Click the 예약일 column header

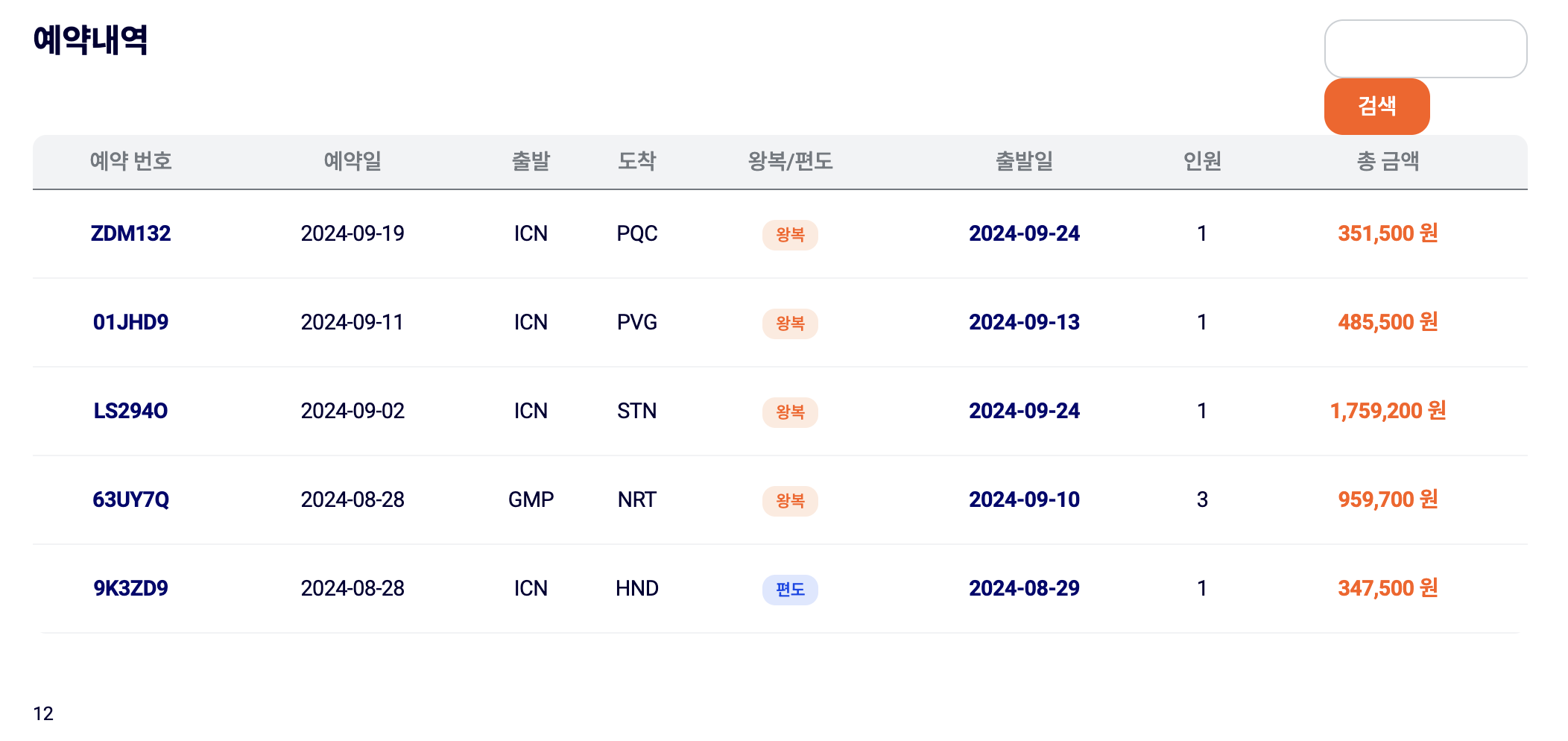pos(353,161)
